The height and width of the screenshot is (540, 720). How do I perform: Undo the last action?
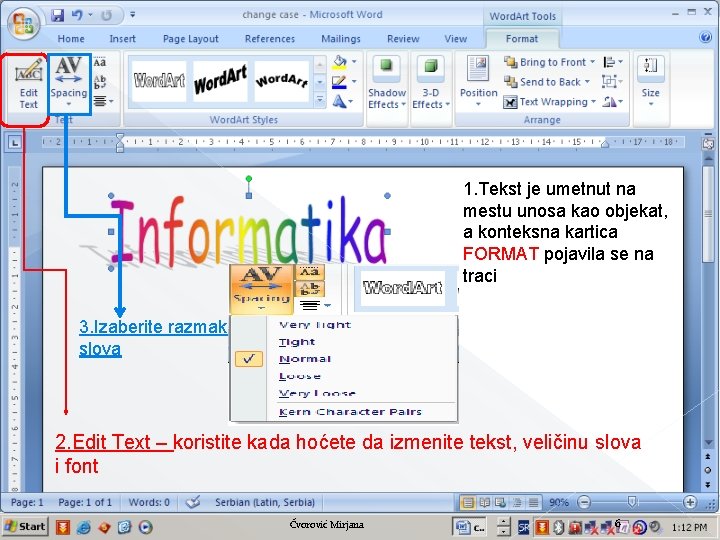coord(77,15)
